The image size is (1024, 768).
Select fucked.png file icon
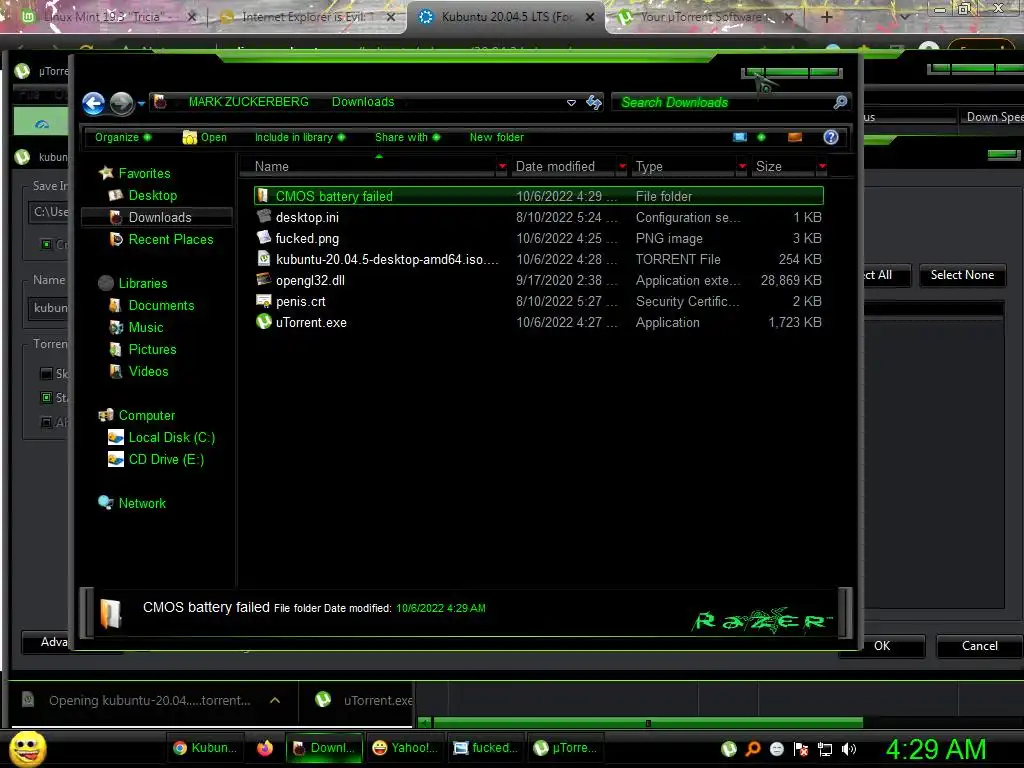coord(264,238)
